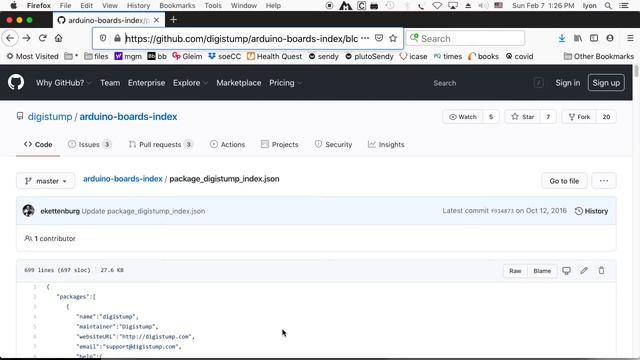Image resolution: width=640 pixels, height=360 pixels.
Task: Open Firefox downloads arrow icon
Action: click(x=562, y=38)
